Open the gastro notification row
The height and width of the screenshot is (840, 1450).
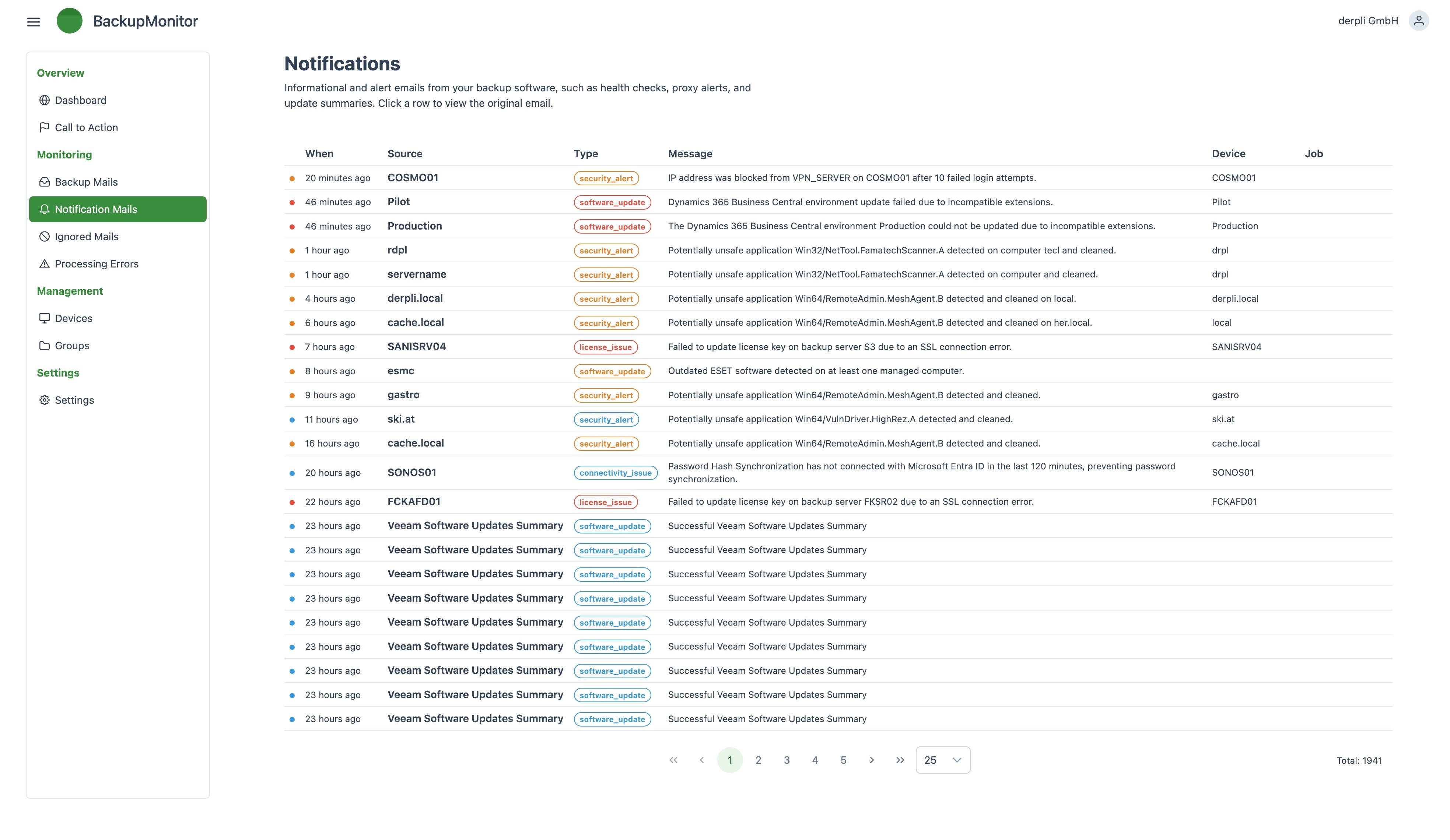[838, 395]
